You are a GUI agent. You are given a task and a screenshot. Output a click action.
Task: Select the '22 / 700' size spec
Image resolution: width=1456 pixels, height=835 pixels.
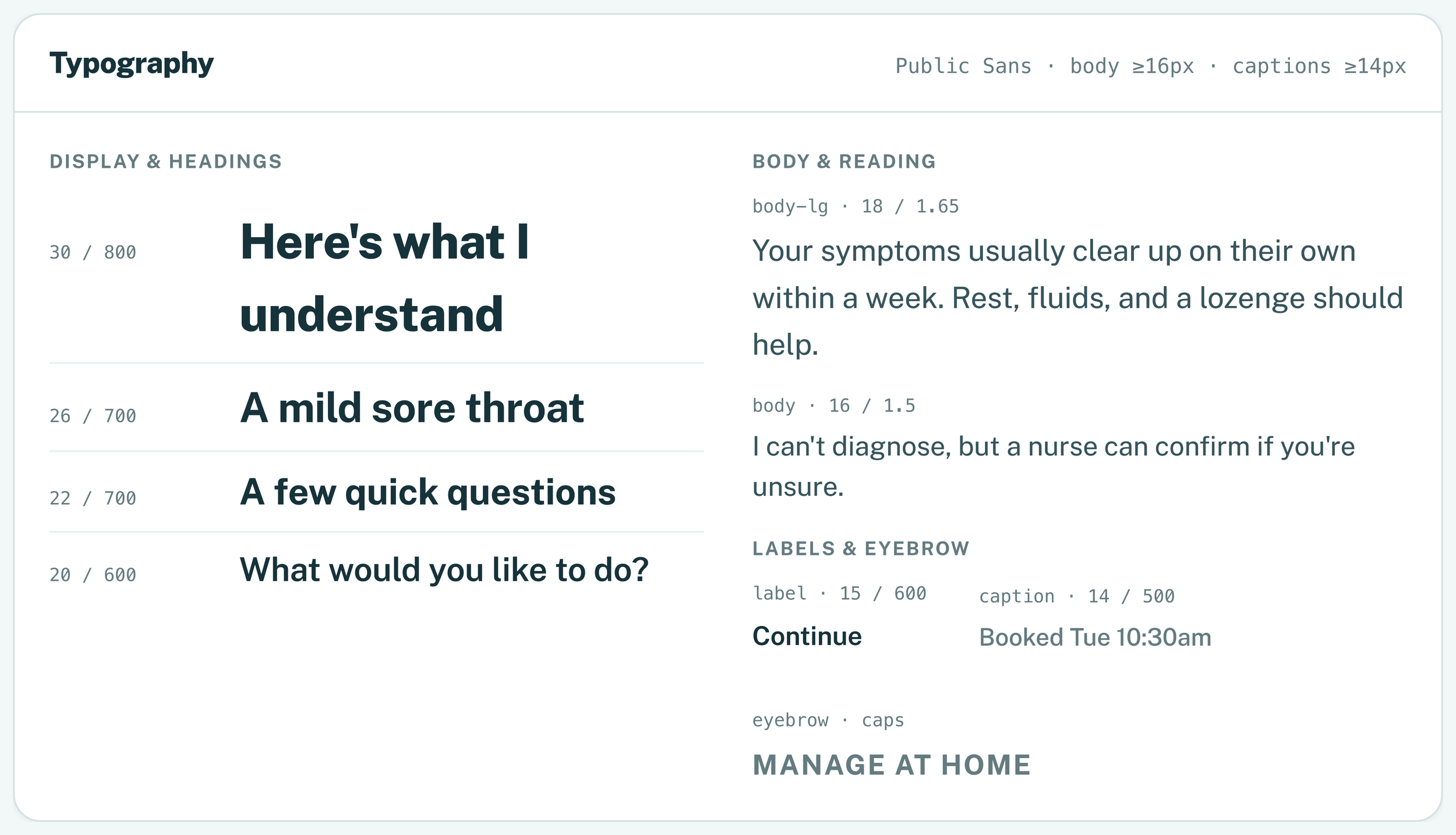click(93, 498)
